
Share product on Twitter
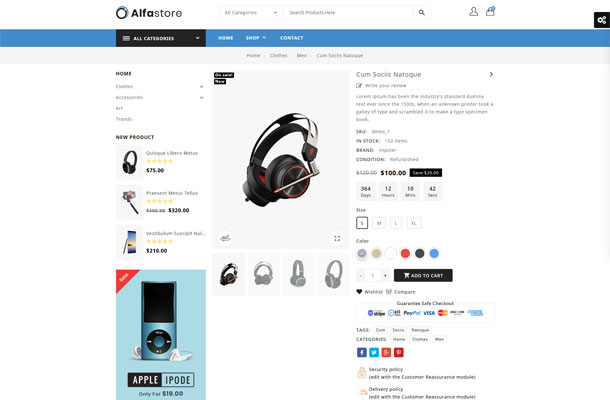[x=374, y=353]
